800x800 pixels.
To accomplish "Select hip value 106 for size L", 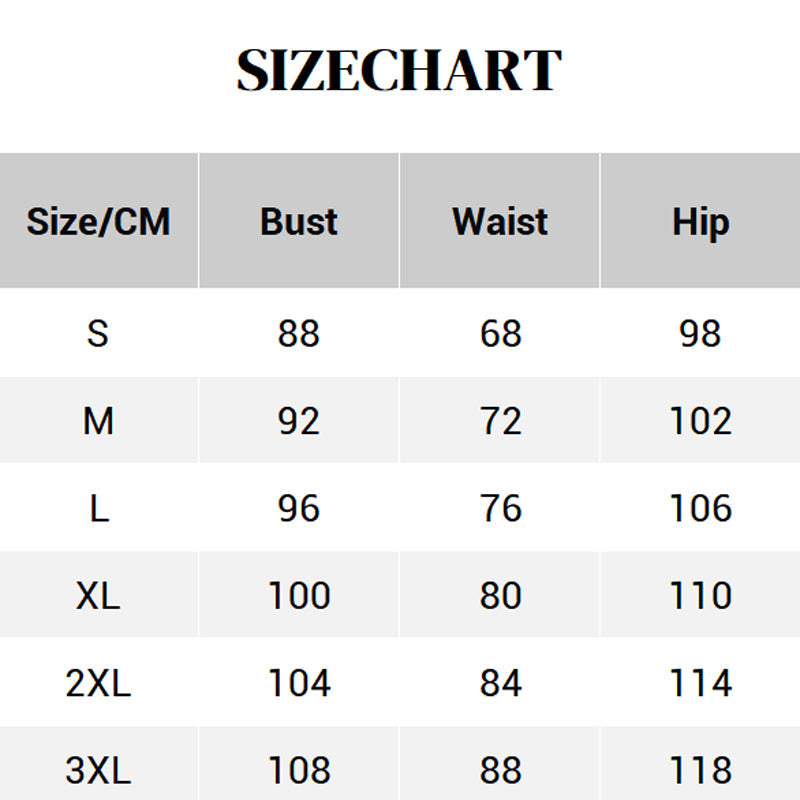I will [x=700, y=508].
